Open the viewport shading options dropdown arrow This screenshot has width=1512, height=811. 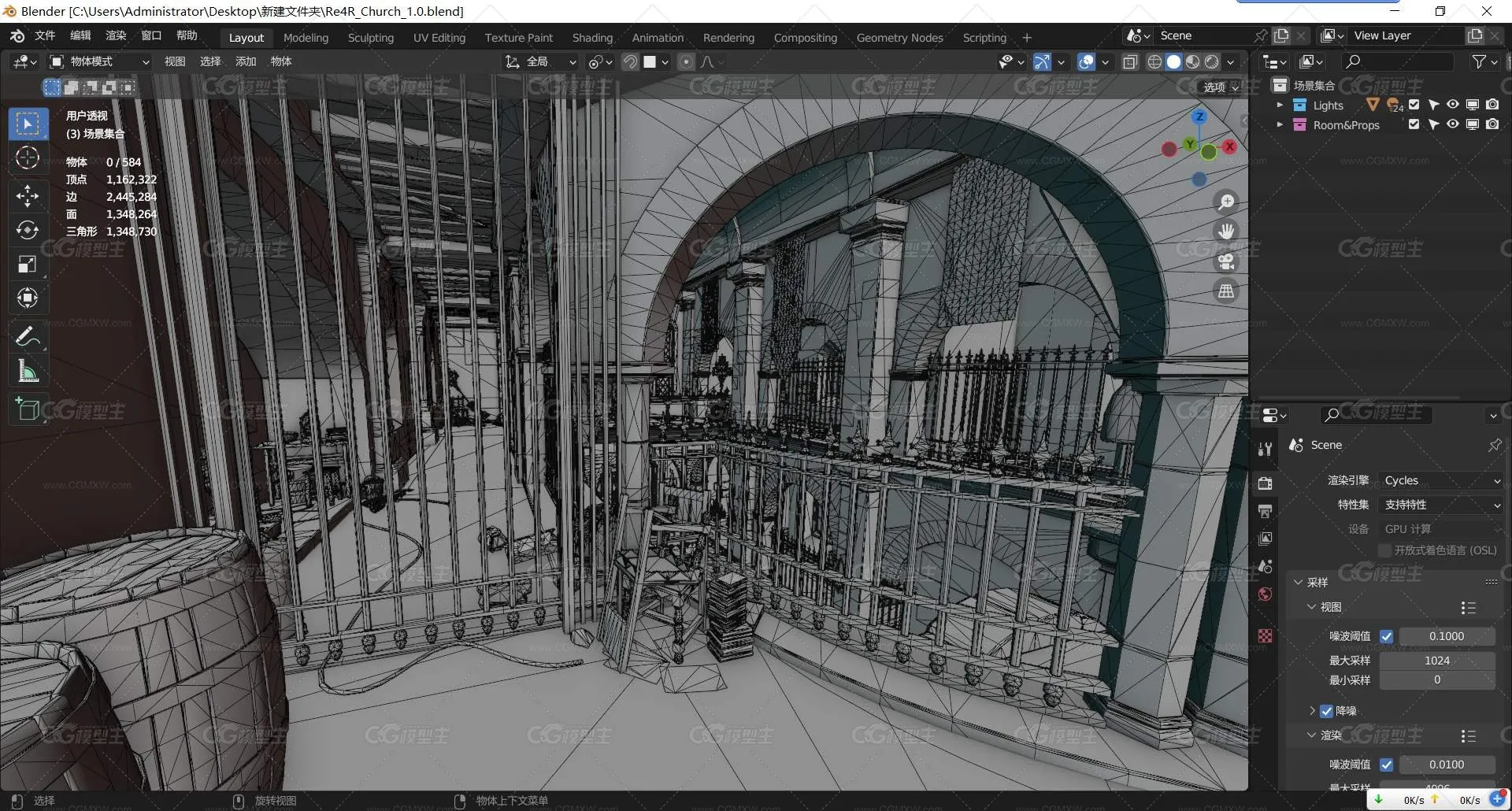click(x=1230, y=61)
